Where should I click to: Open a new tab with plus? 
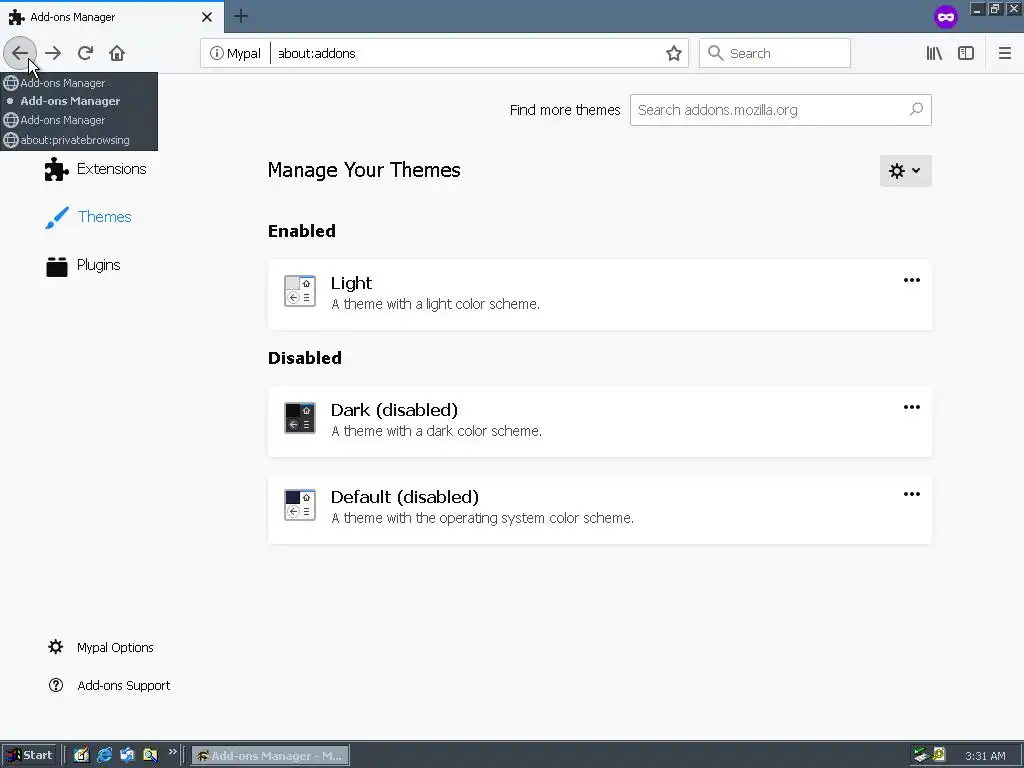coord(241,16)
